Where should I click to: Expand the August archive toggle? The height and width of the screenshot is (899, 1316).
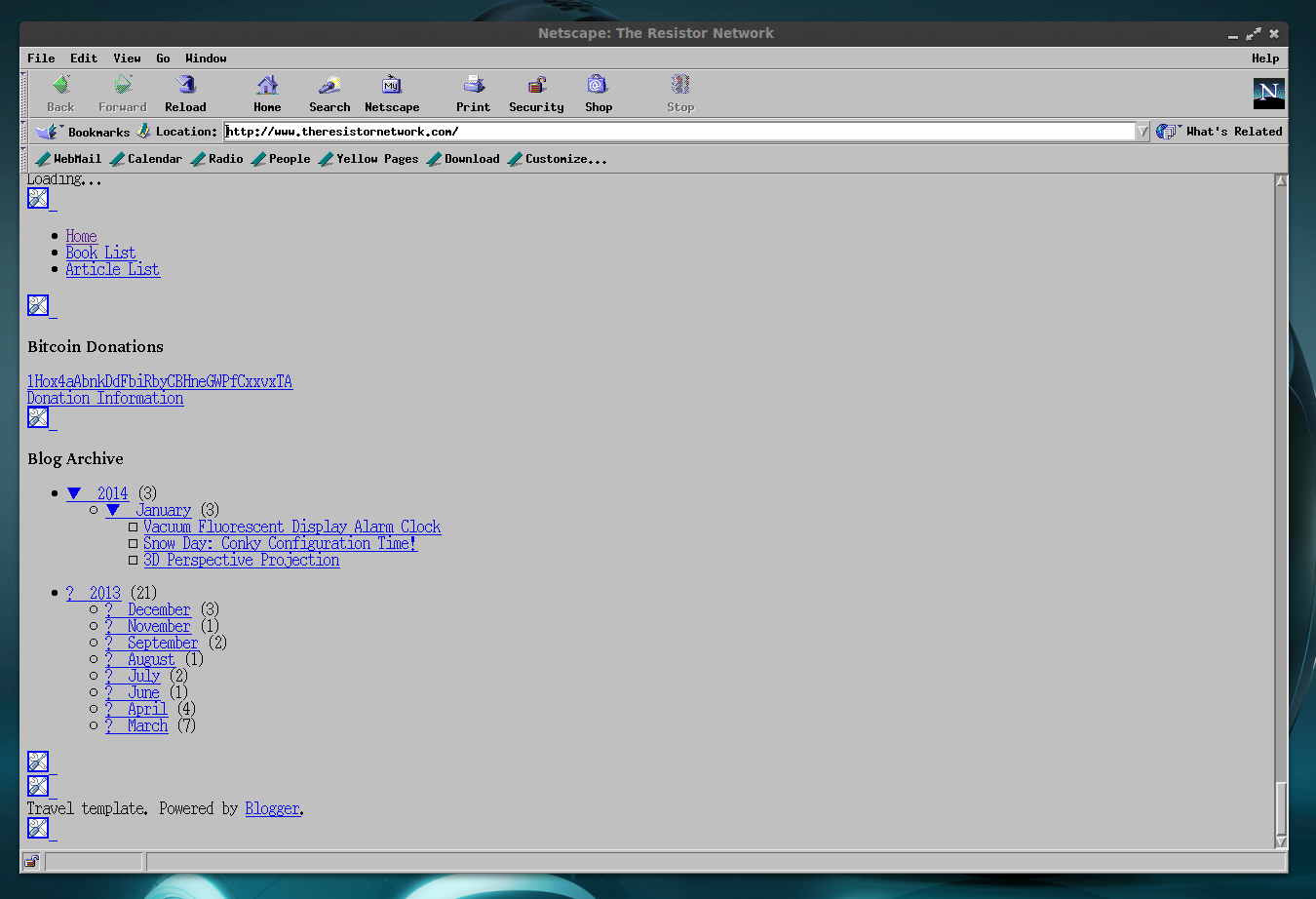tap(109, 659)
